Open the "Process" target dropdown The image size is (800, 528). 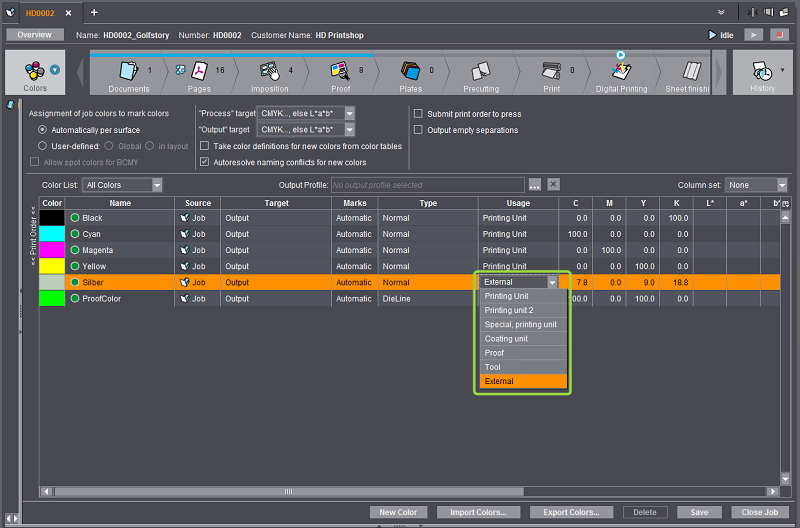tap(306, 114)
